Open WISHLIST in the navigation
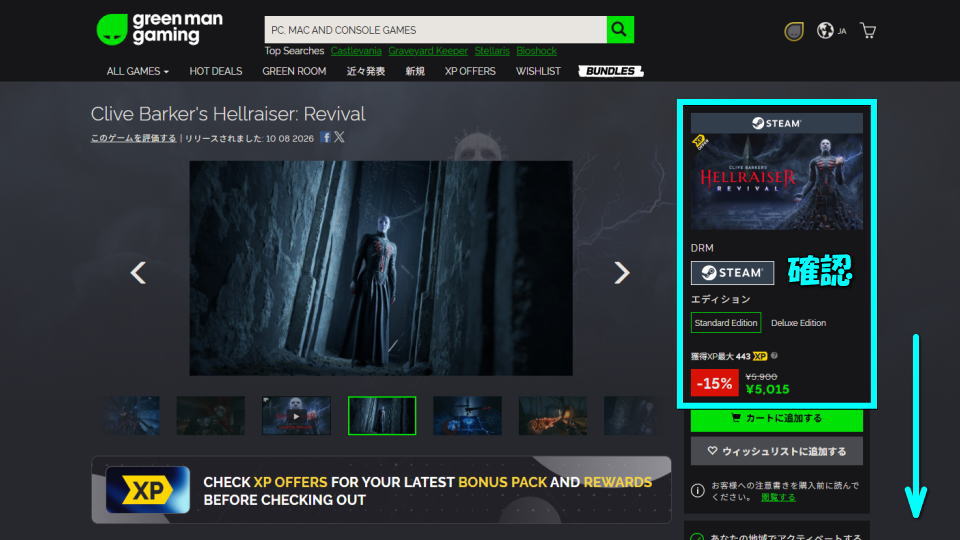The width and height of the screenshot is (960, 540). (x=538, y=71)
